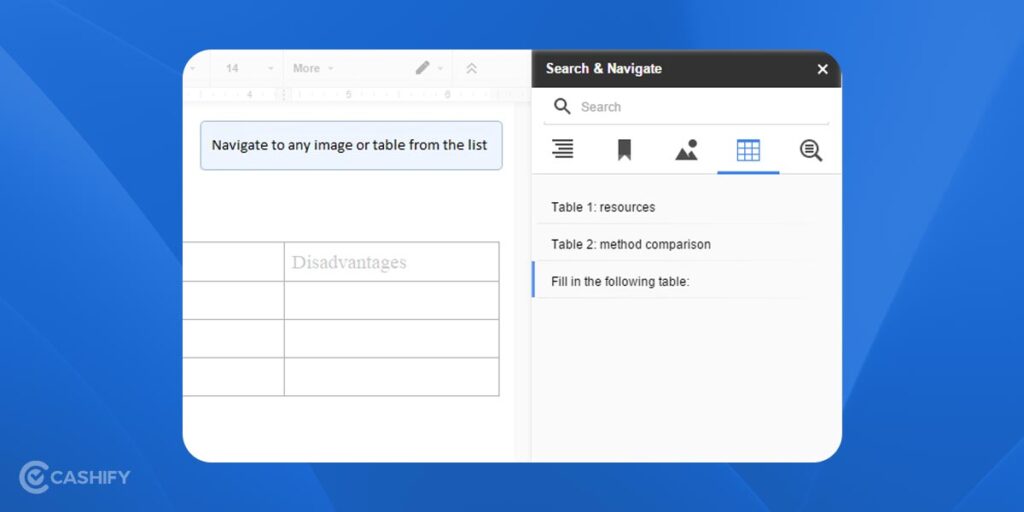This screenshot has height=512, width=1024.
Task: Switch to the bookmarks tab
Action: 624,150
